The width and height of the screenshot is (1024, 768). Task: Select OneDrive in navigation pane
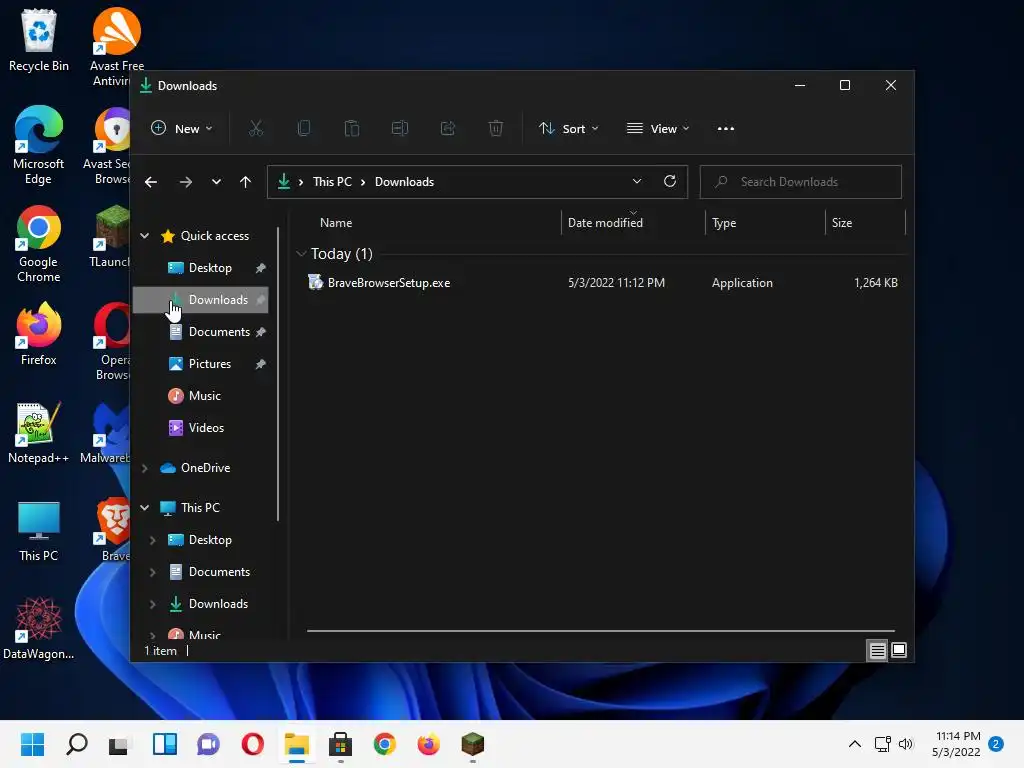pos(202,468)
